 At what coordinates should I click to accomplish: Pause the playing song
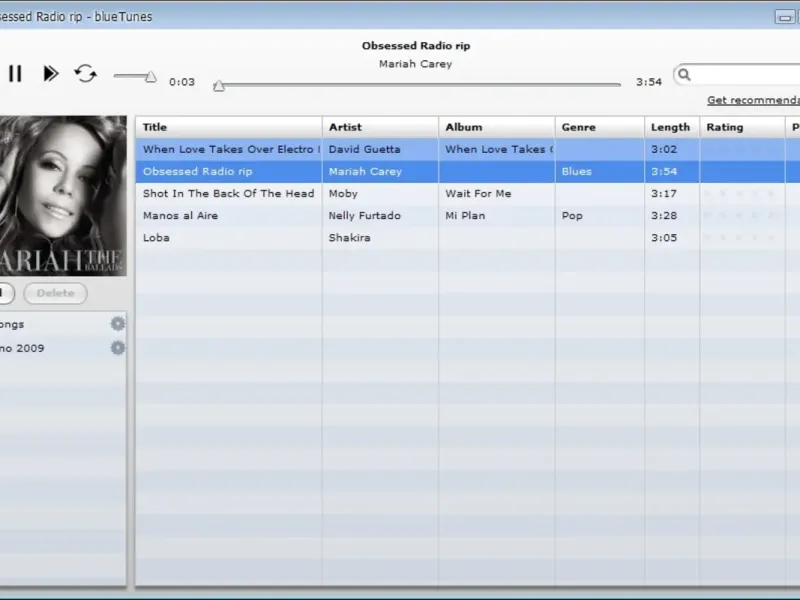(x=15, y=74)
